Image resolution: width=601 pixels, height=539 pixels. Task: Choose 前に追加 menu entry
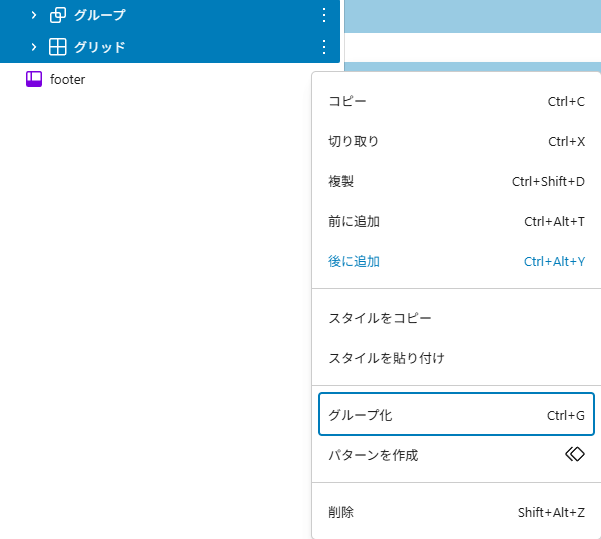click(x=456, y=222)
